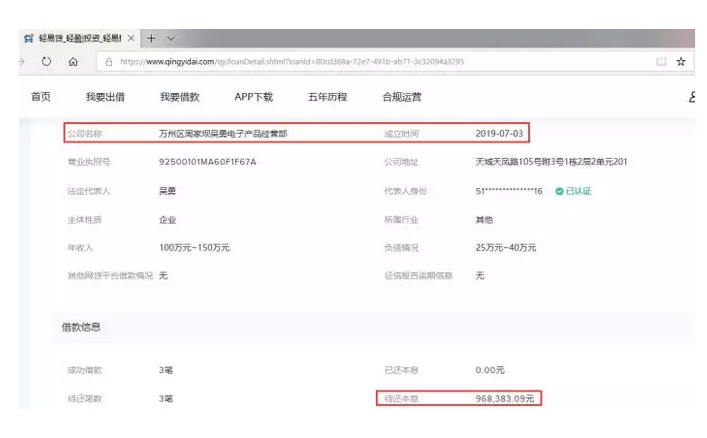
Task: Bookmark page with the star icon
Action: pyautogui.click(x=681, y=61)
